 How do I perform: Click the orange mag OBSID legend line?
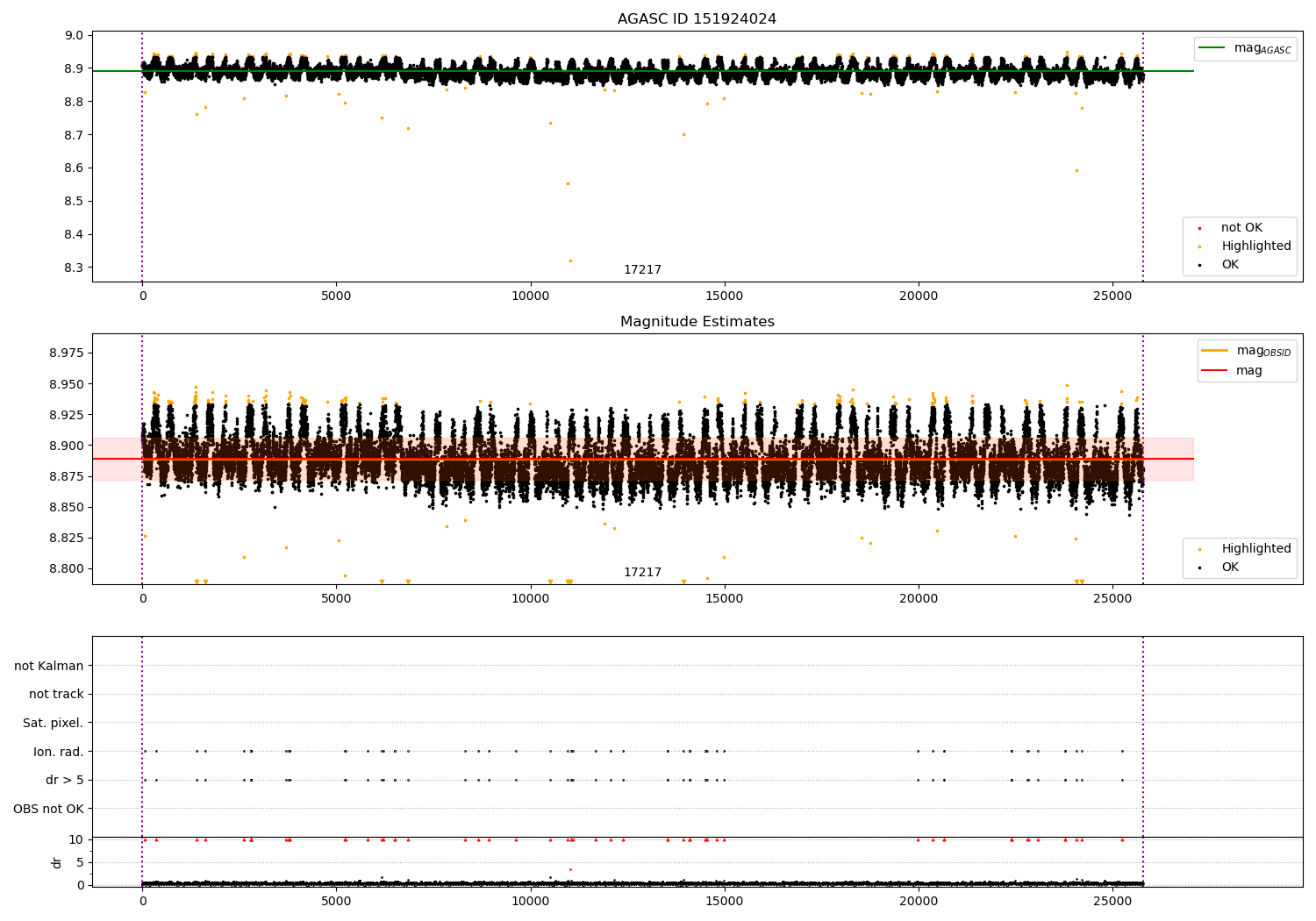[x=1215, y=351]
